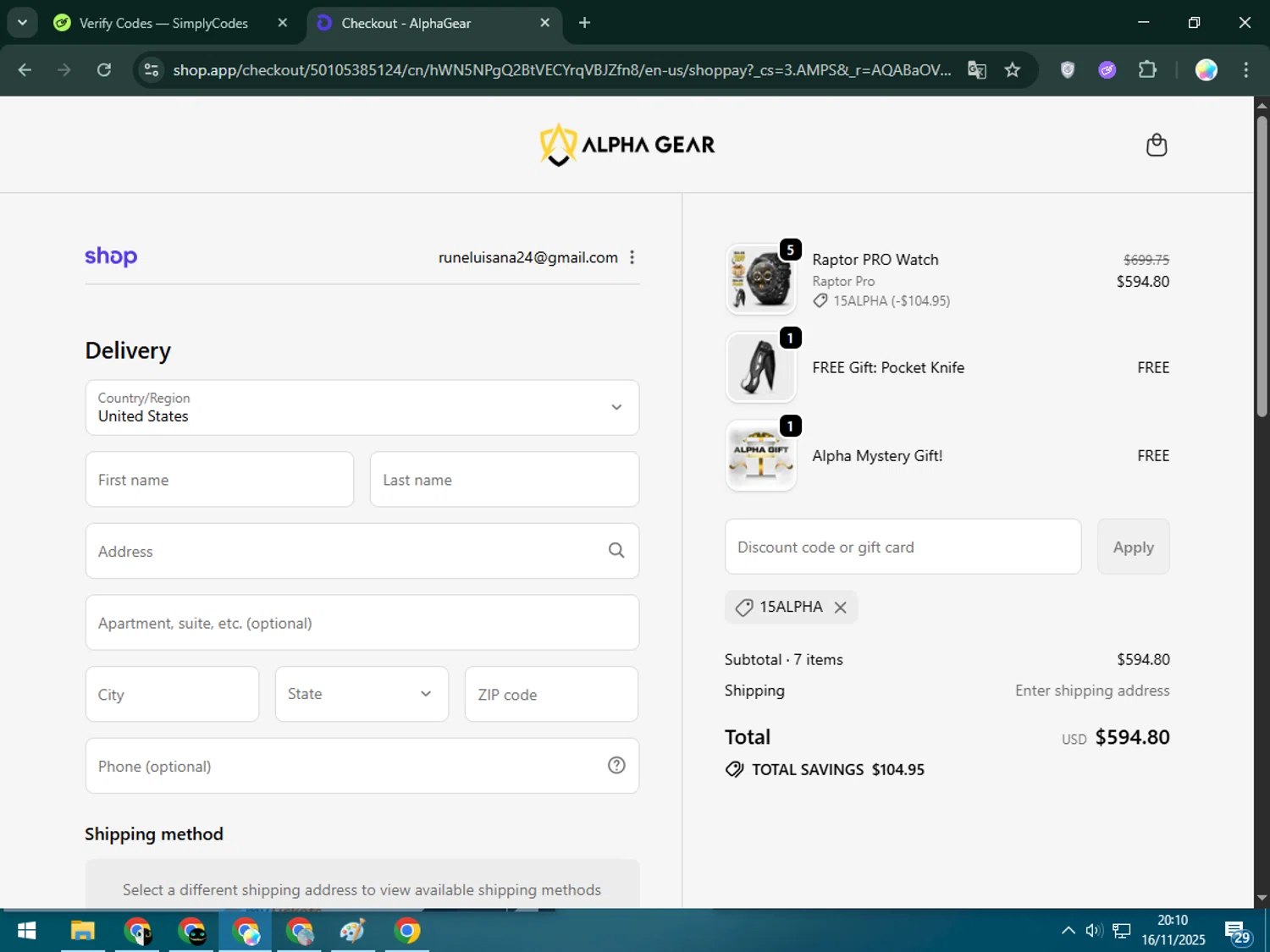Open the purple SimplyCodes extension icon
Viewport: 1270px width, 952px height.
[x=1107, y=70]
